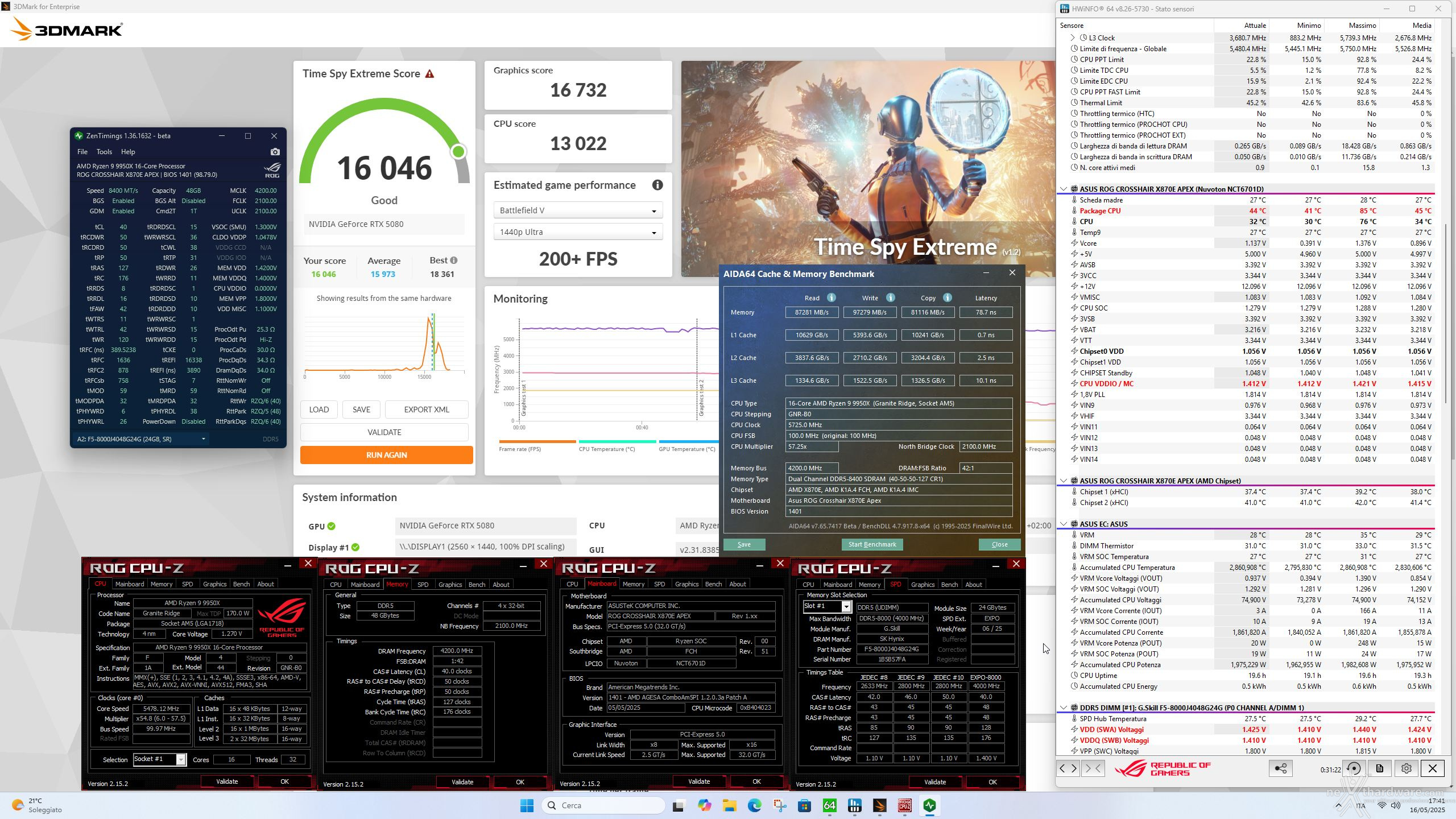This screenshot has height=819, width=1456.
Task: Collapse the ASUS EC sensor group
Action: pyautogui.click(x=1064, y=524)
